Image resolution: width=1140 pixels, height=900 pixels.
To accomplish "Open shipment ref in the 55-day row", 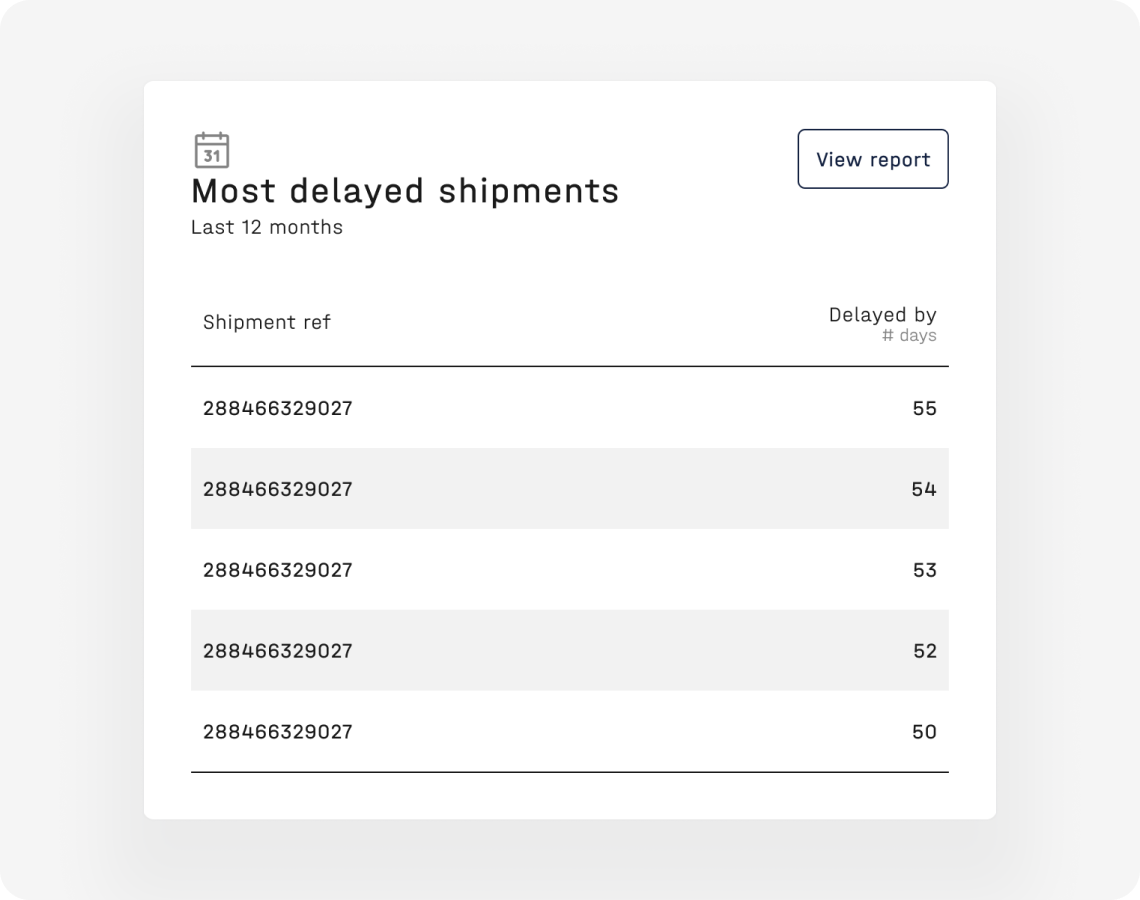I will 278,408.
